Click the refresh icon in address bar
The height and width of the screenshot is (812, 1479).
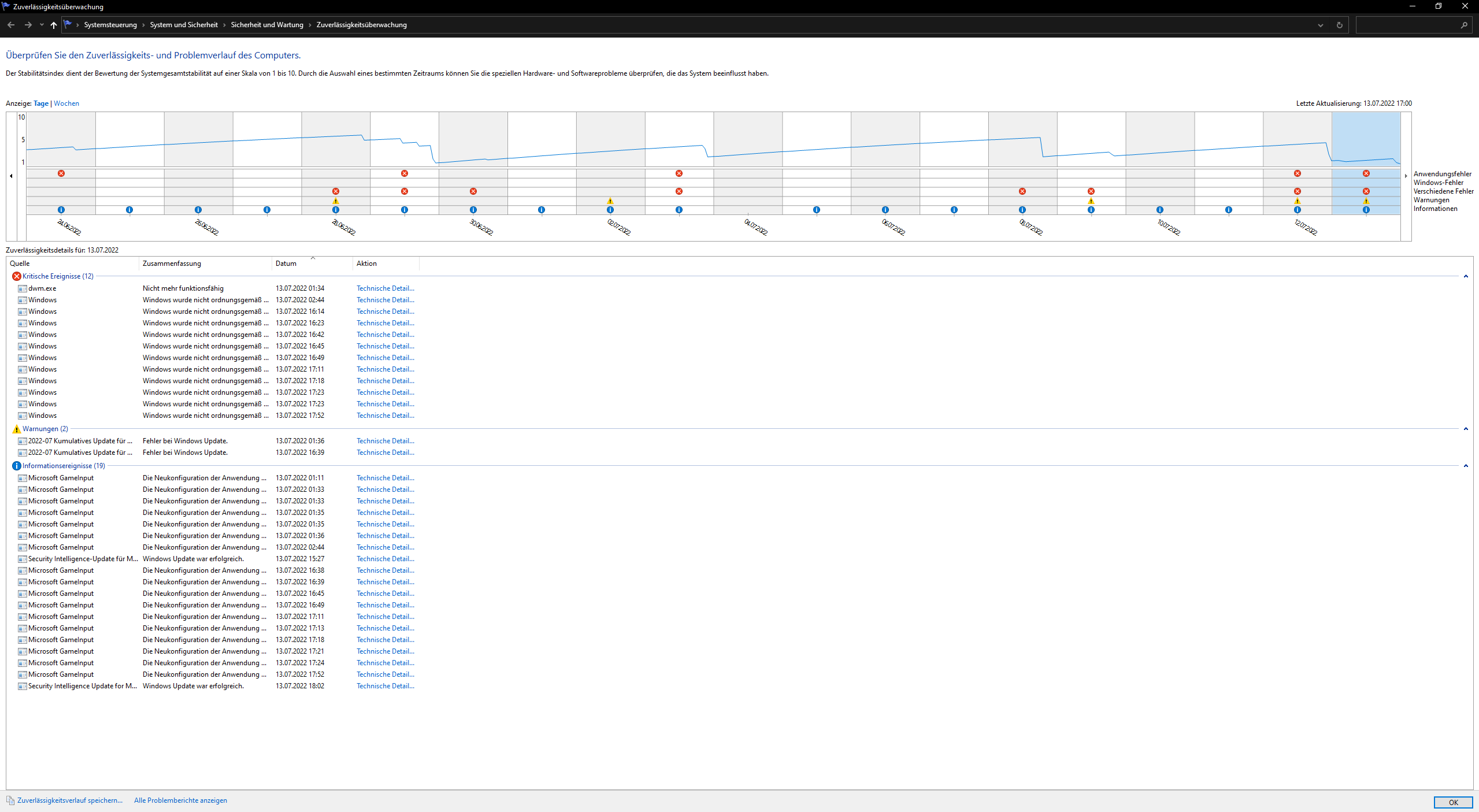click(1339, 25)
